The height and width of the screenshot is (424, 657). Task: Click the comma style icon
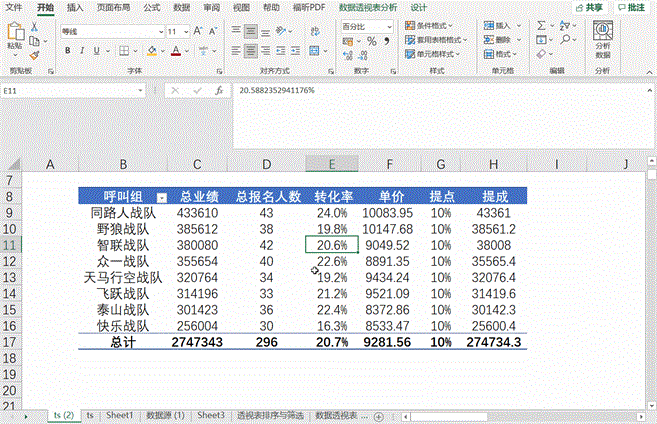pyautogui.click(x=385, y=42)
